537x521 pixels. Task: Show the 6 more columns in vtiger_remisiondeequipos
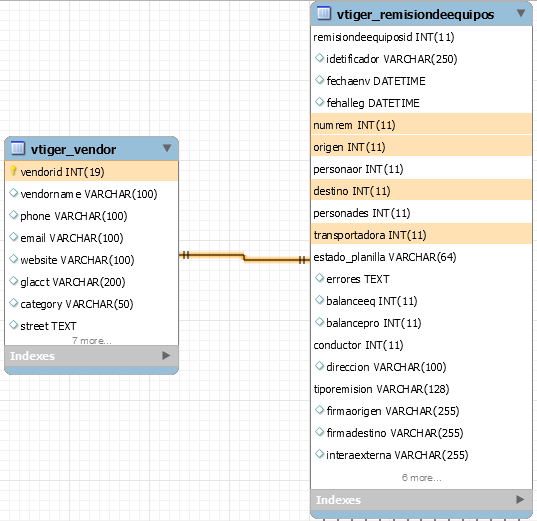click(x=422, y=477)
